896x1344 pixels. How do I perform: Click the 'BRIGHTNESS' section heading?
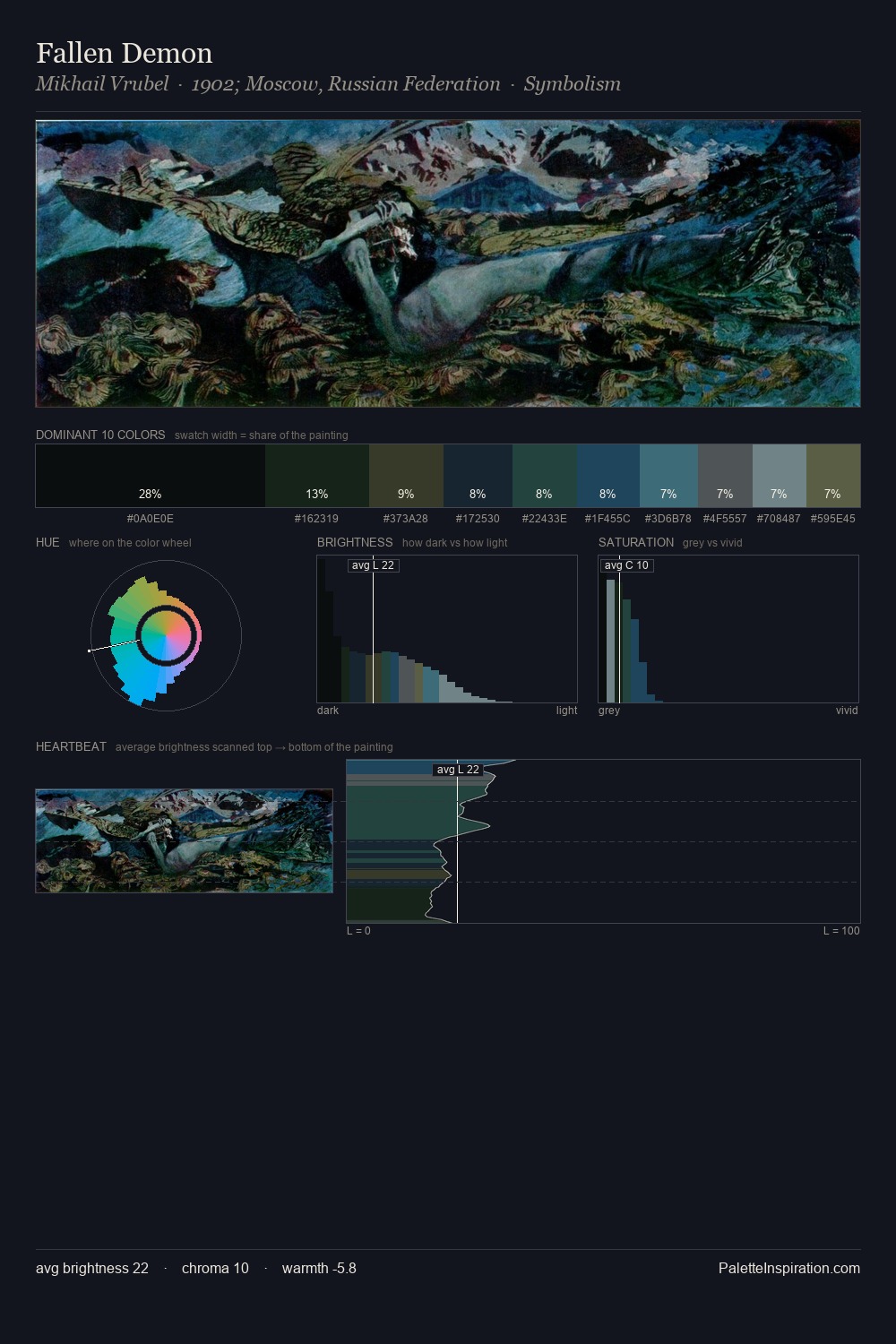[355, 542]
